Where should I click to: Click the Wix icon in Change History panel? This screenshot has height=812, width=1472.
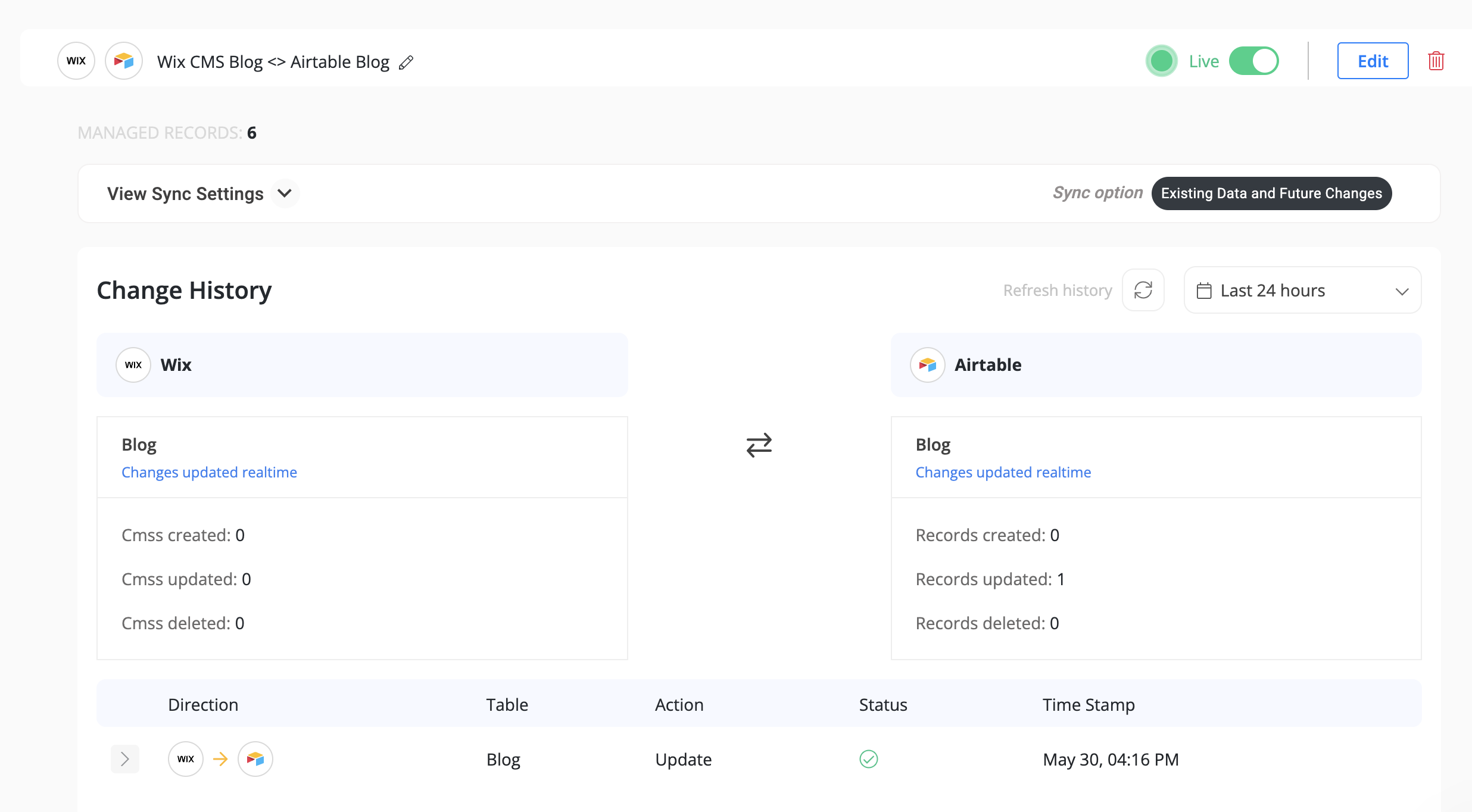[133, 365]
